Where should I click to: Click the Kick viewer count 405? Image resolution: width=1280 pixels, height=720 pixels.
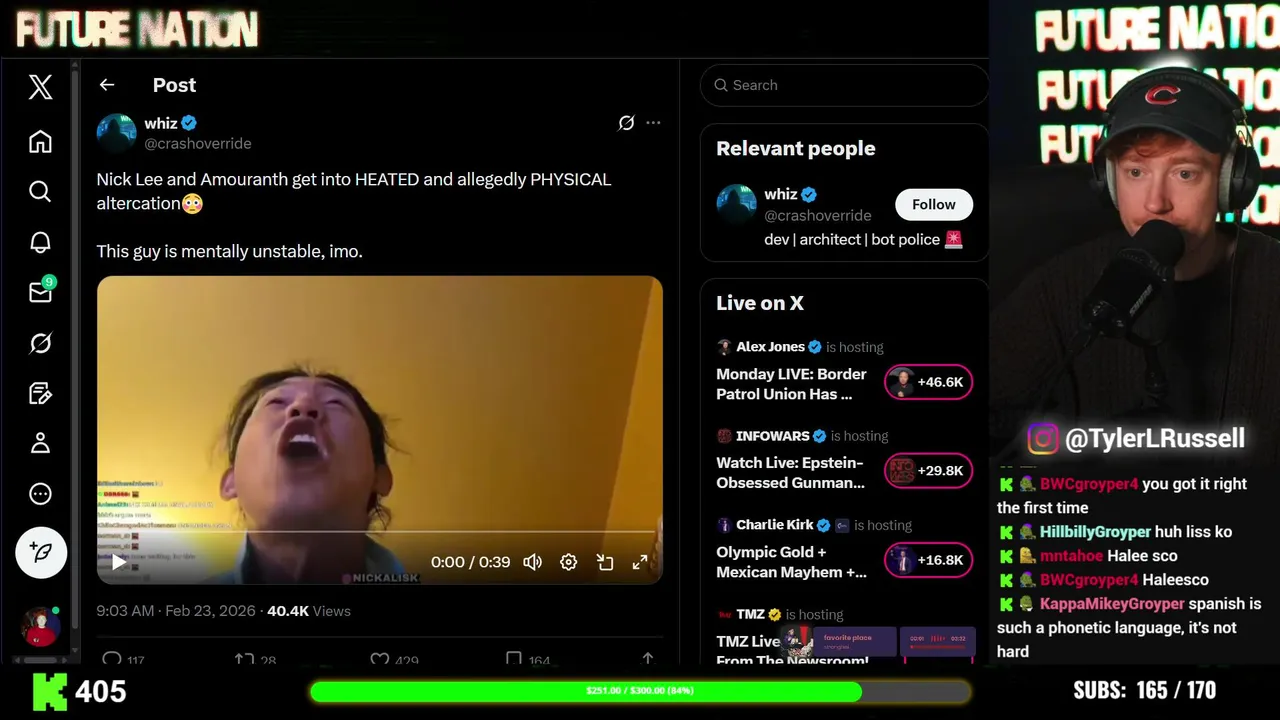coord(101,691)
